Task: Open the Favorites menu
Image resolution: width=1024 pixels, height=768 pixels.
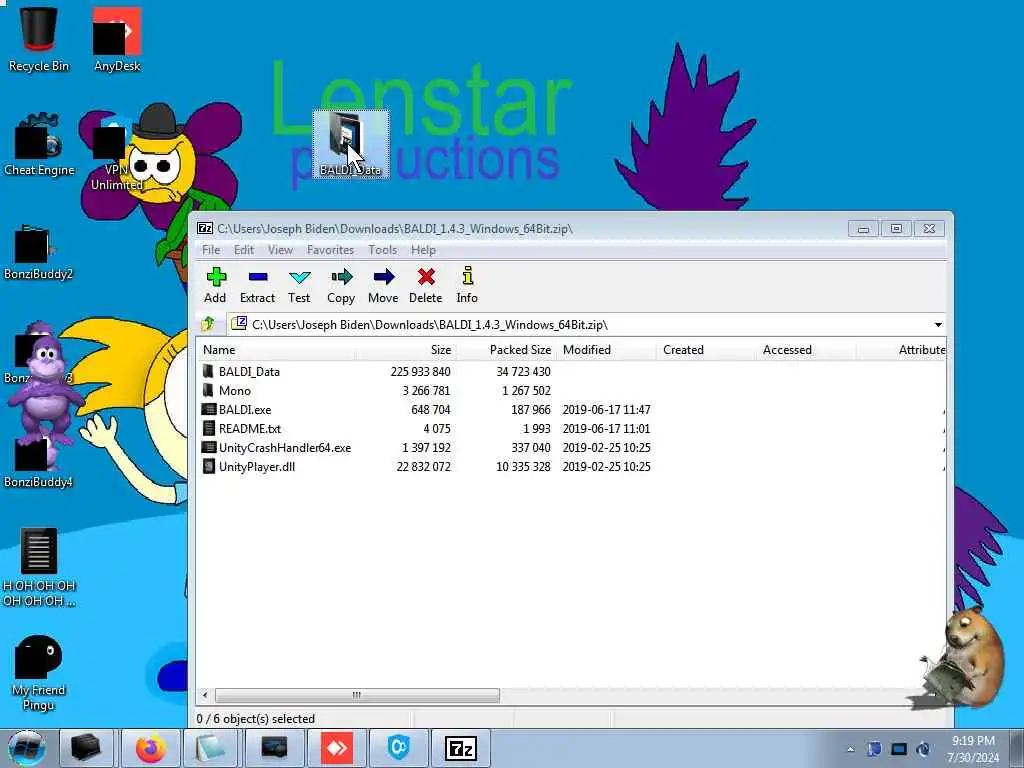Action: (330, 250)
